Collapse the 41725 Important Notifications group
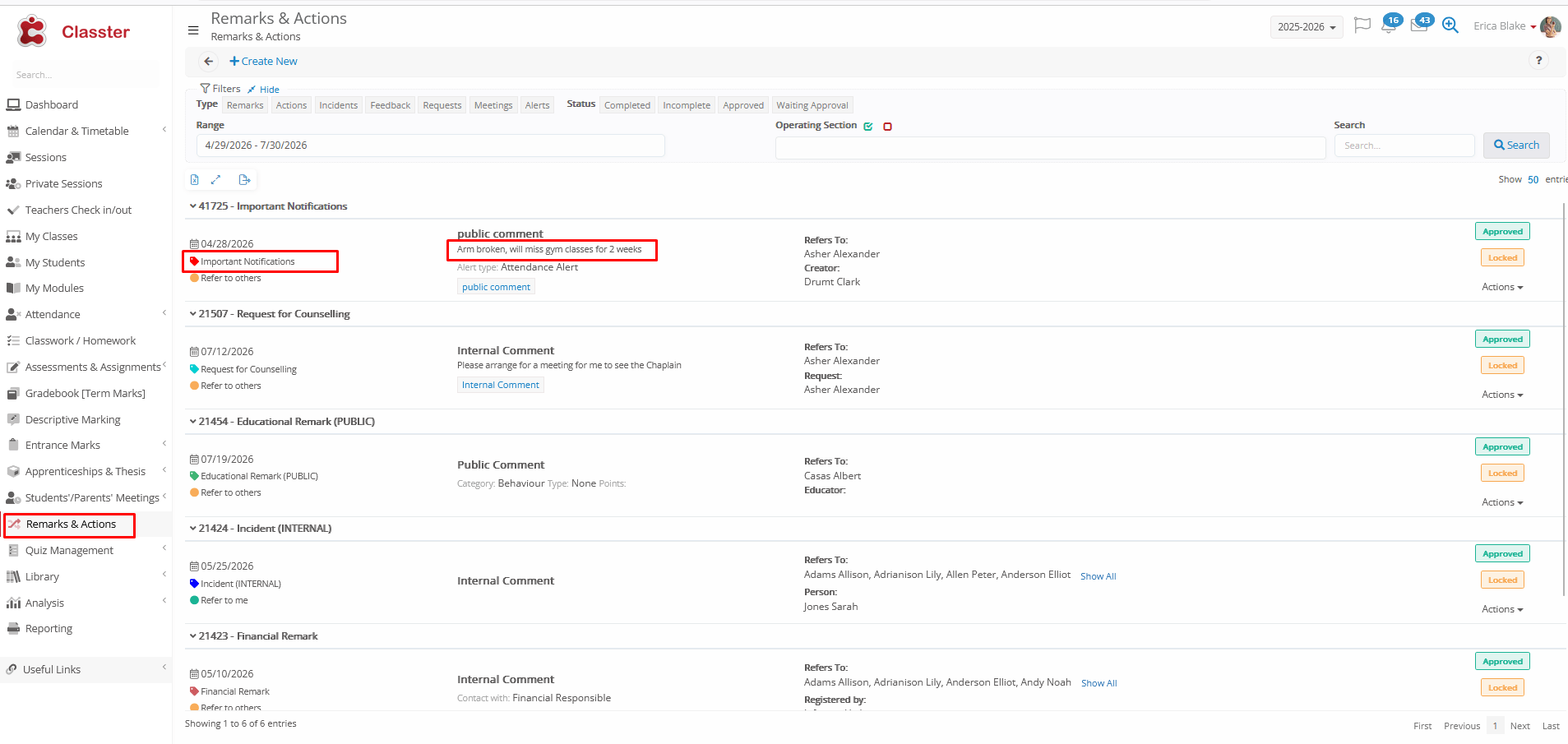 pyautogui.click(x=193, y=206)
